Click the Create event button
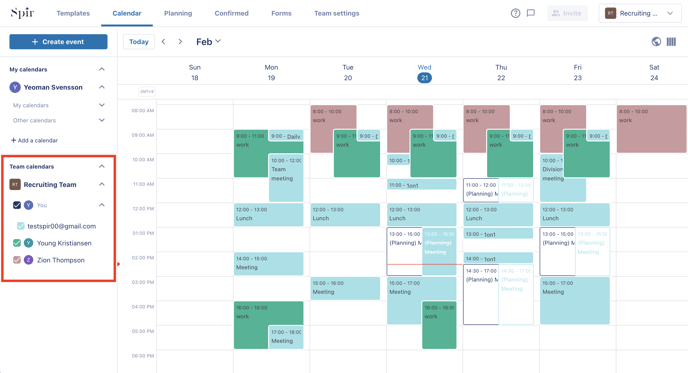 point(58,42)
